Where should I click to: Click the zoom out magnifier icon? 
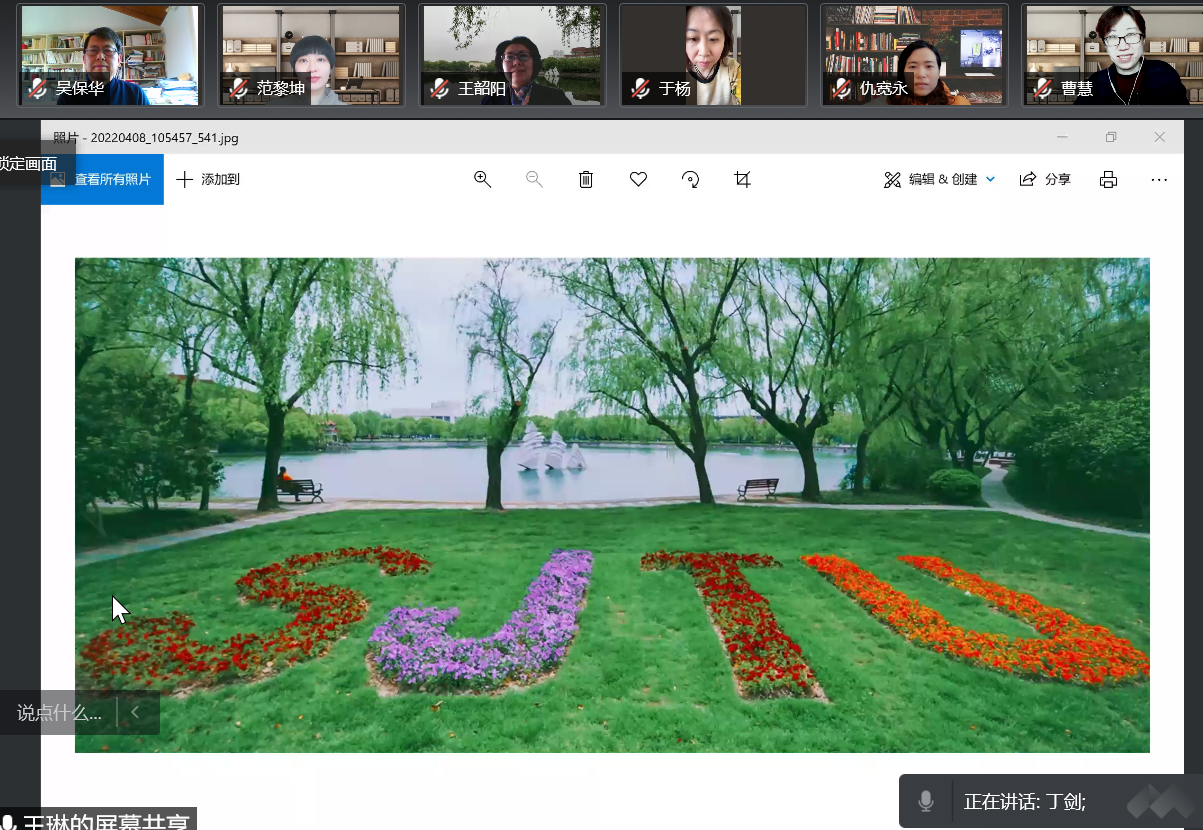534,179
